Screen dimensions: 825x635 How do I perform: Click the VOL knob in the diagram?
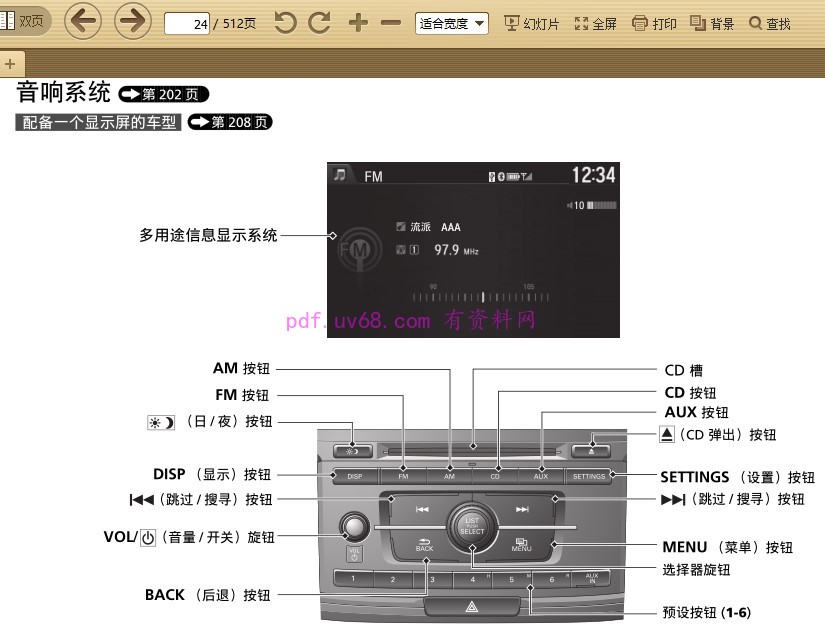353,525
